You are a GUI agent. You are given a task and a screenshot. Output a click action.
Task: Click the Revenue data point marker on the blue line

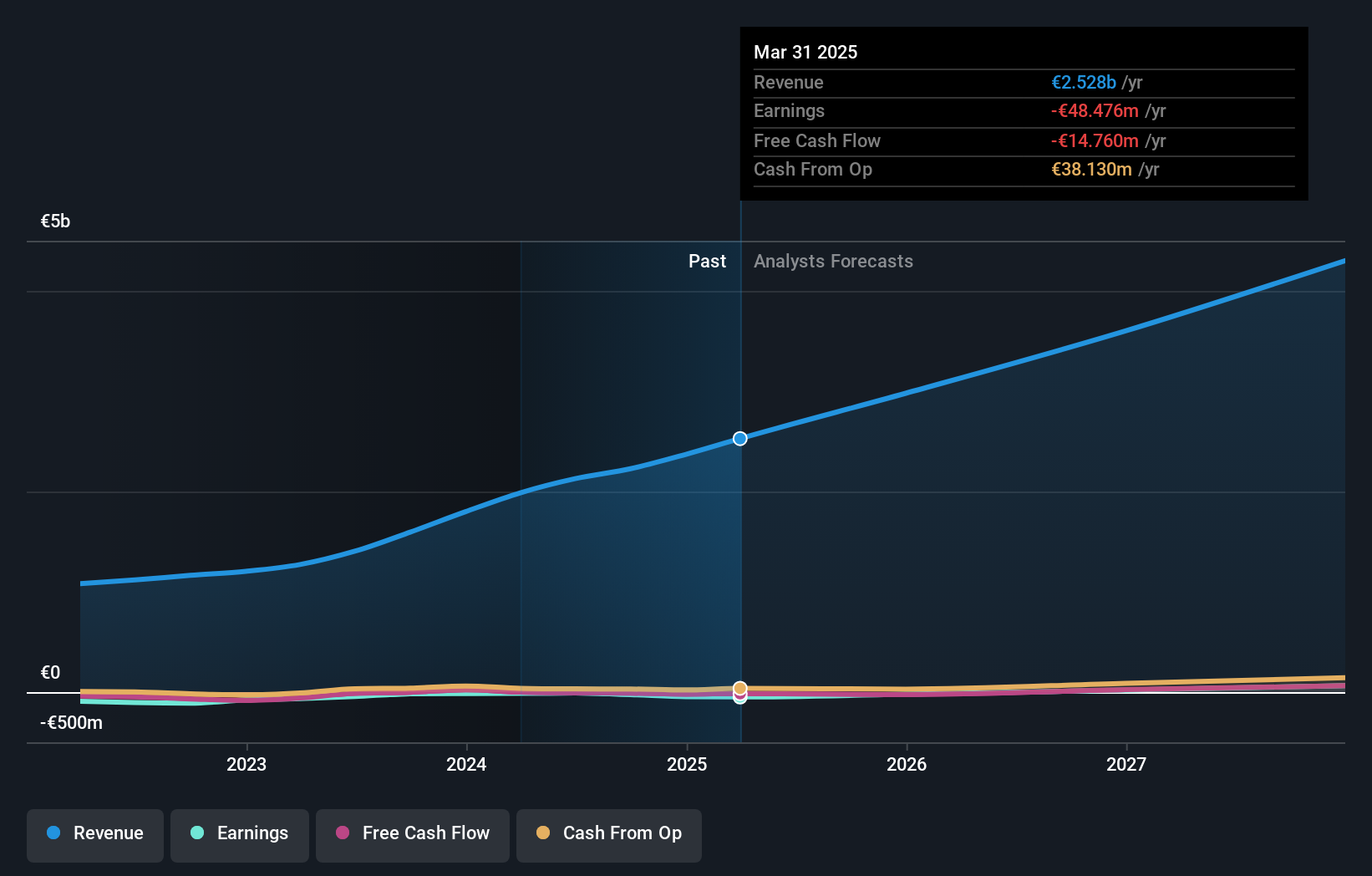tap(740, 439)
